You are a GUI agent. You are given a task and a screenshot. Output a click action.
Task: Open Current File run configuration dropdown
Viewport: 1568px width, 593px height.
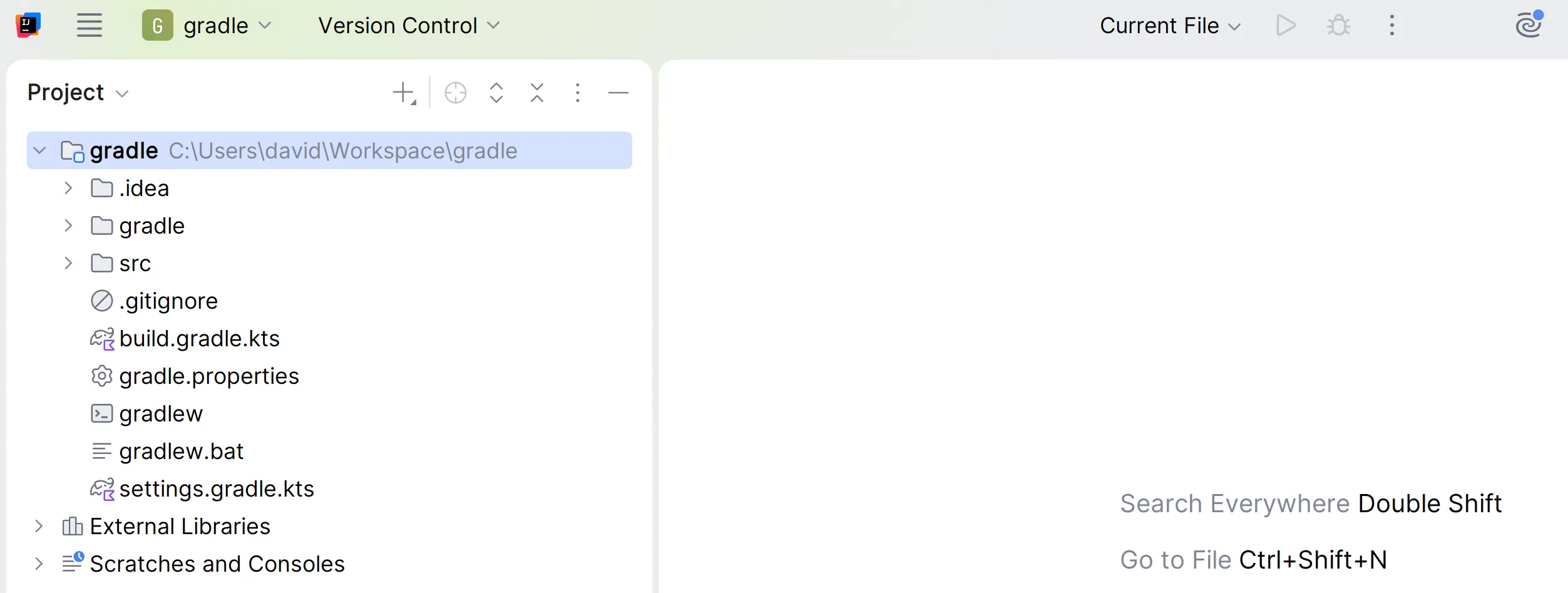pyautogui.click(x=1169, y=26)
